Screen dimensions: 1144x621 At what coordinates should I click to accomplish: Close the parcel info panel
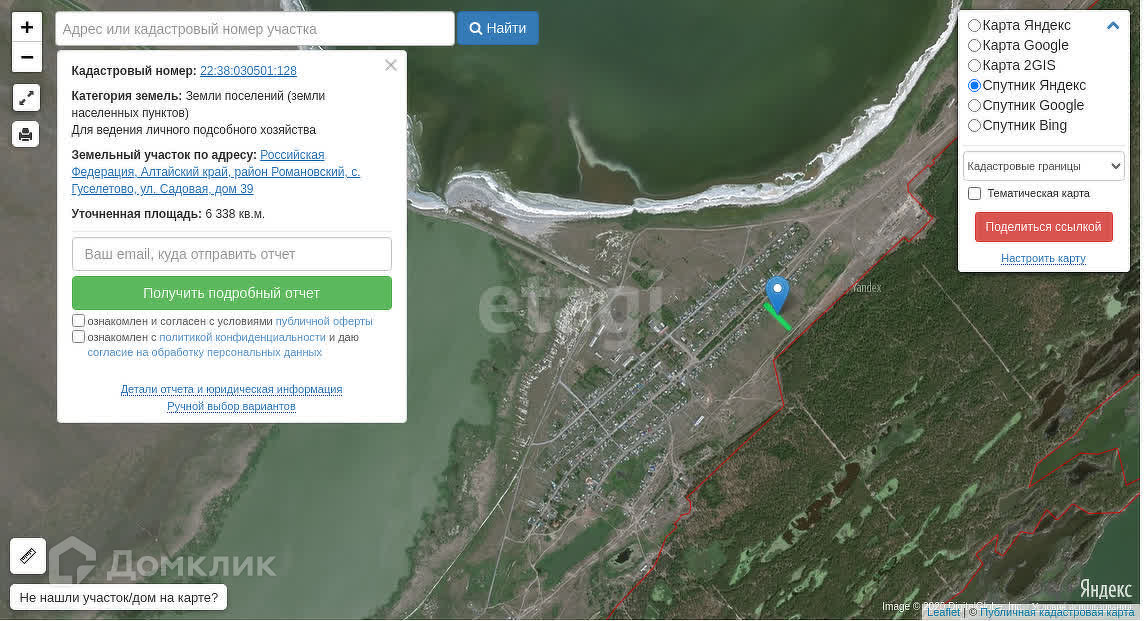click(391, 65)
